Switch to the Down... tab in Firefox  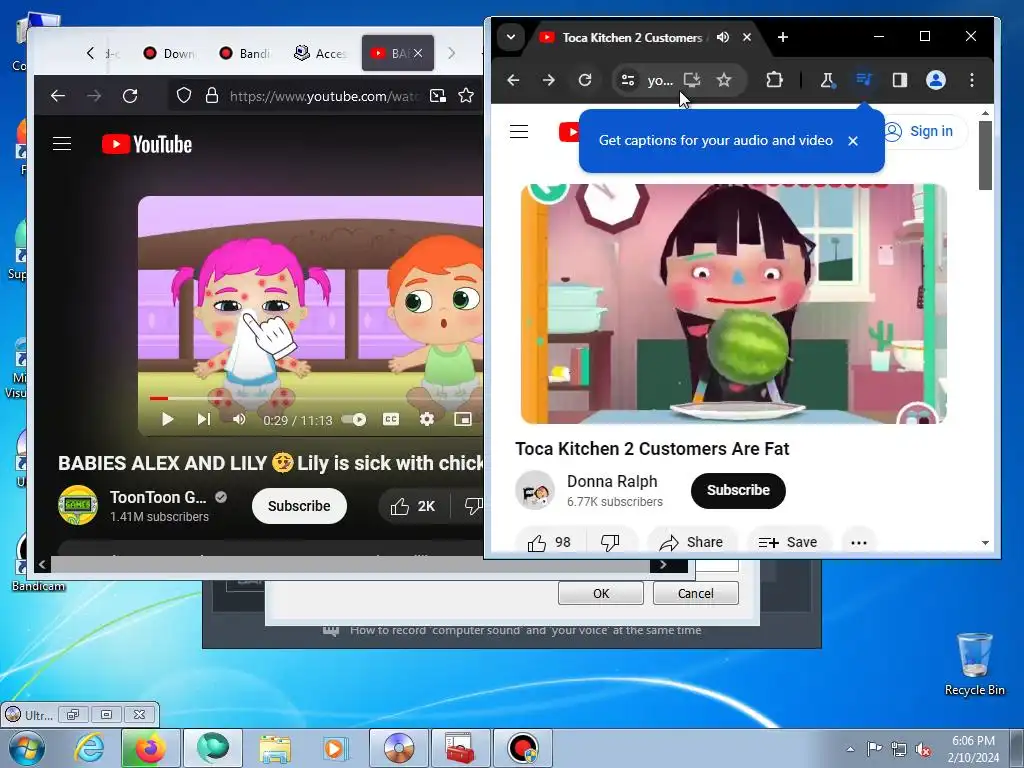click(169, 54)
